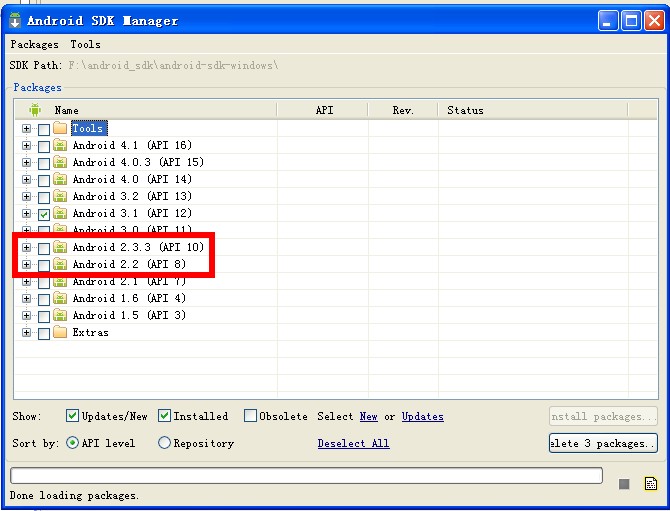Open the log window icon

pos(651,484)
